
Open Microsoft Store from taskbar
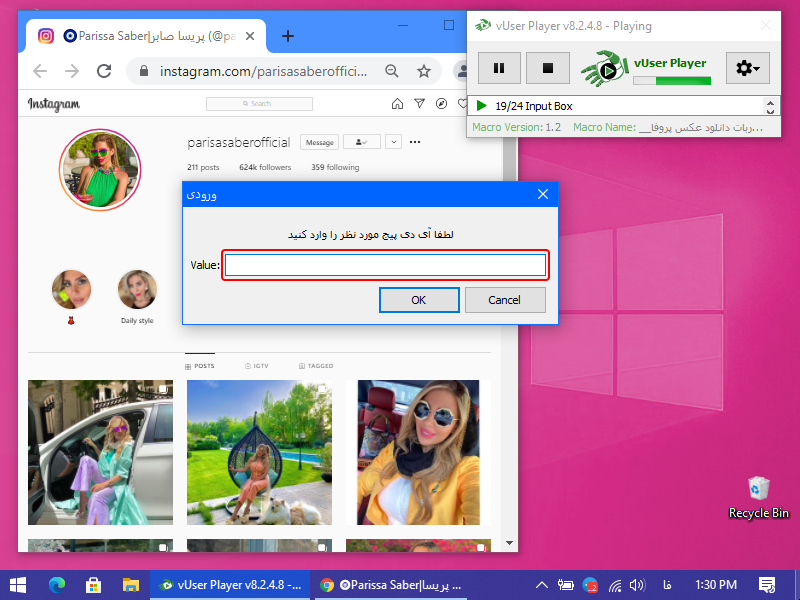[93, 585]
